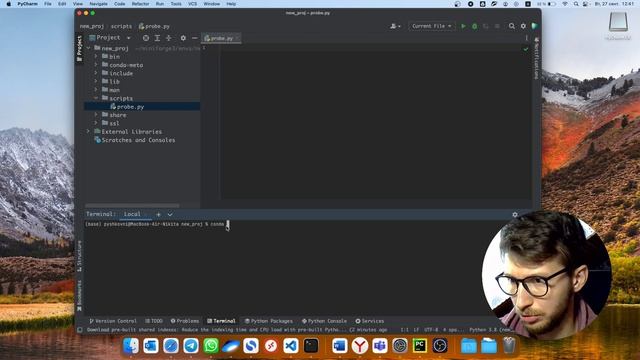The width and height of the screenshot is (640, 360).
Task: Open the Navigate menu
Action: coord(98,4)
